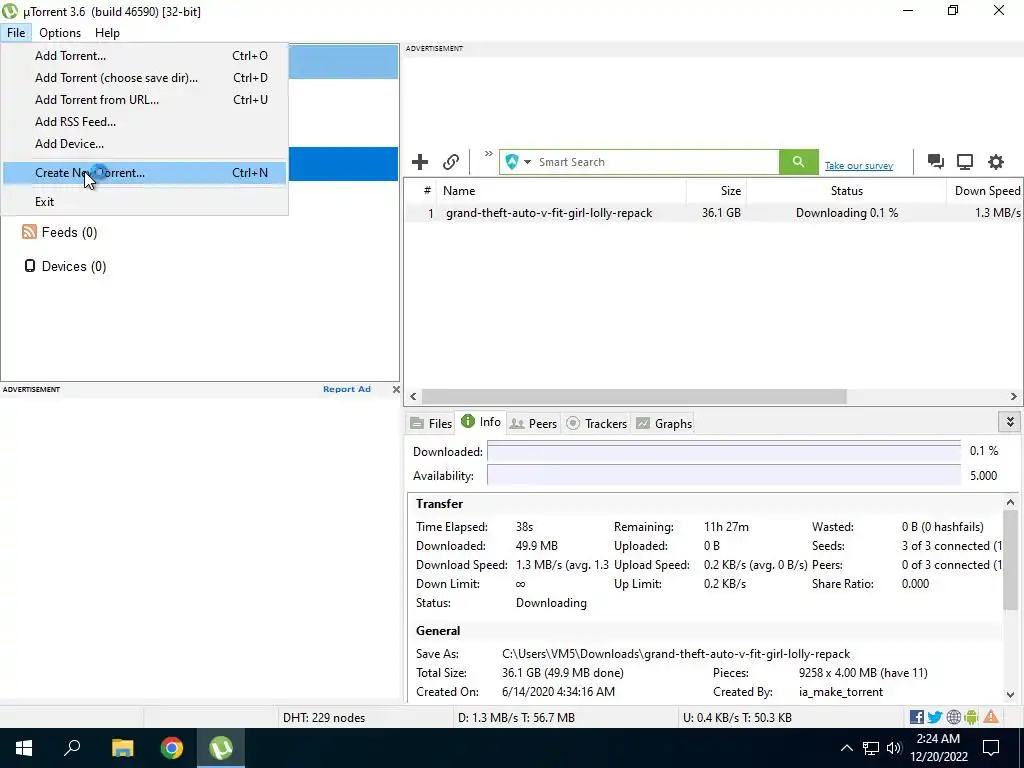Open Preferences gear icon
Screen dimensions: 1024x768
[995, 162]
